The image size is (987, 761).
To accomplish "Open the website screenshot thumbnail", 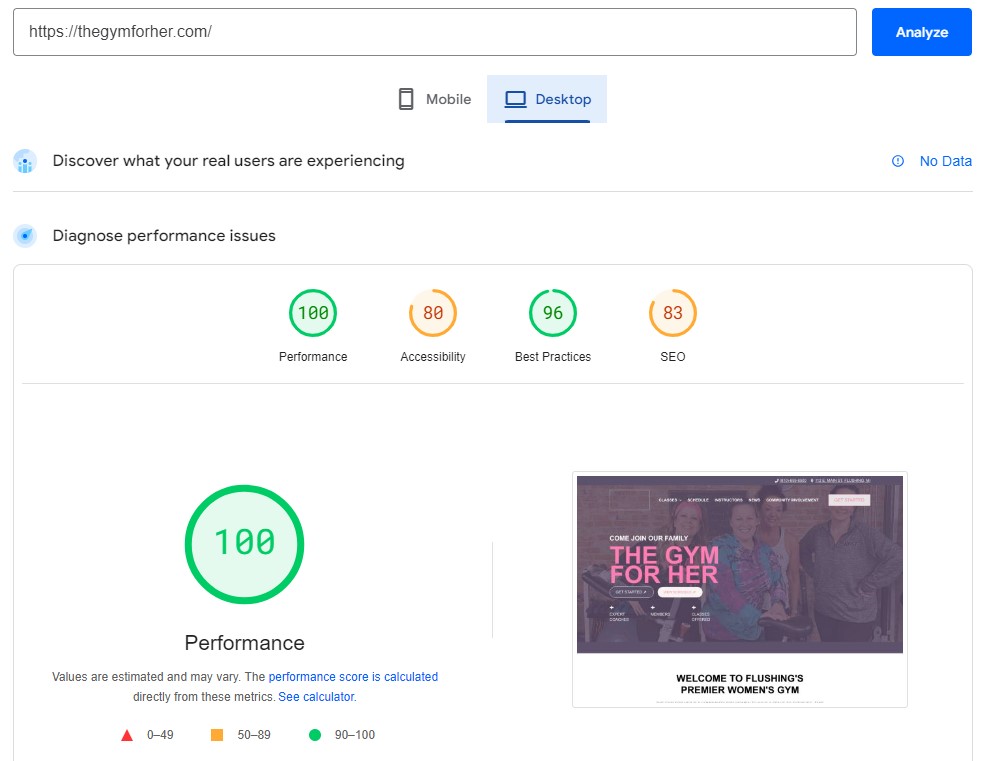I will coord(740,589).
